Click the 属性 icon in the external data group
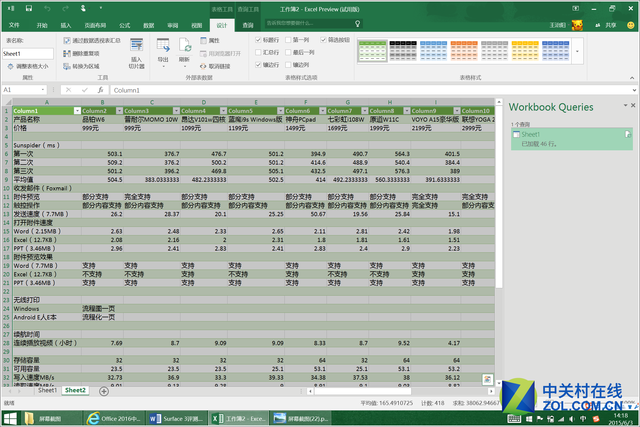This screenshot has width=640, height=427. (x=203, y=40)
